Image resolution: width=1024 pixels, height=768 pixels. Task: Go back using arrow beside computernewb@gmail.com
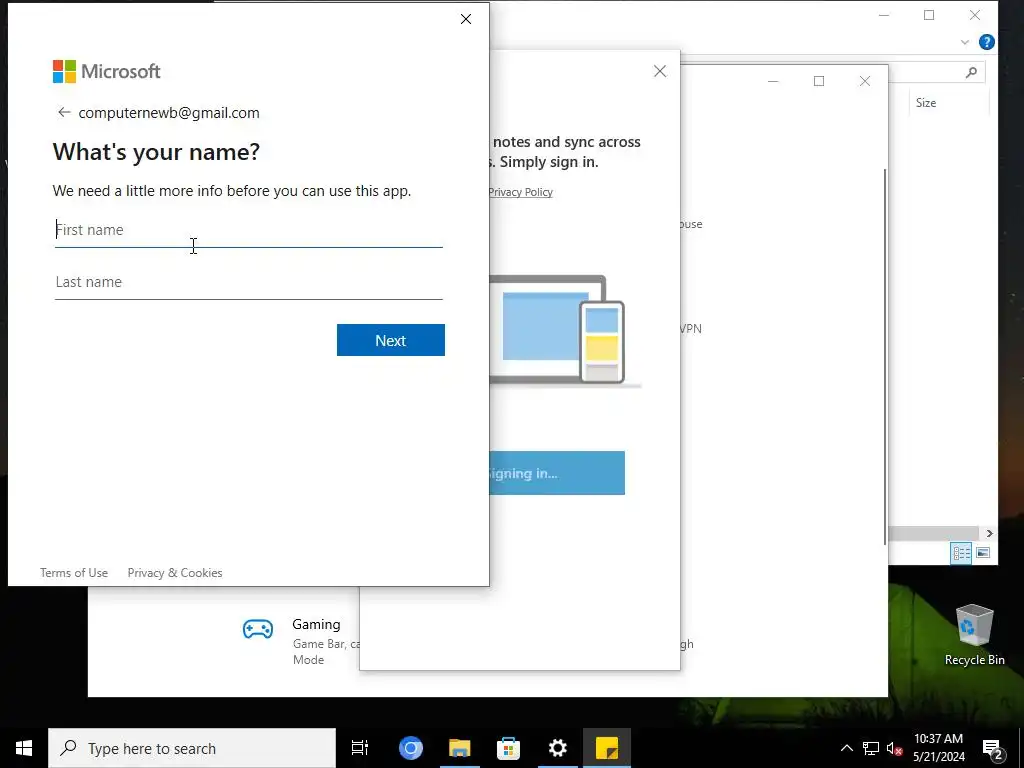63,112
